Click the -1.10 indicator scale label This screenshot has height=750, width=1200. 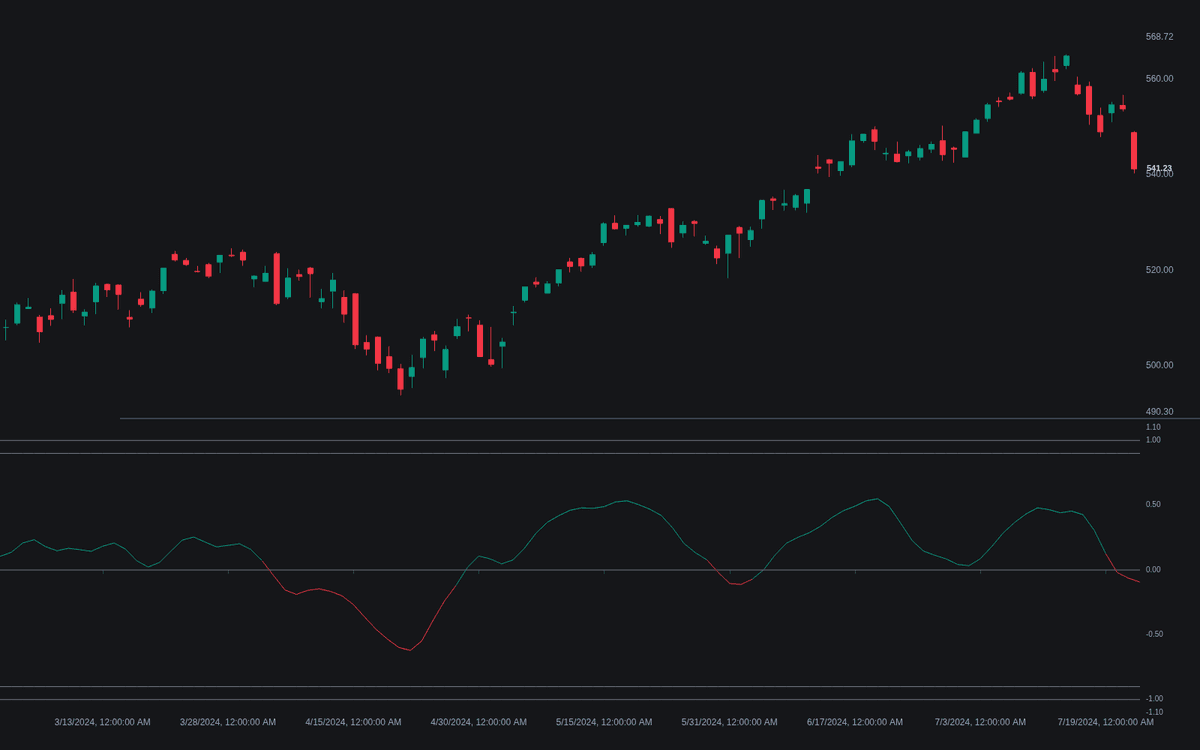[x=1153, y=712]
